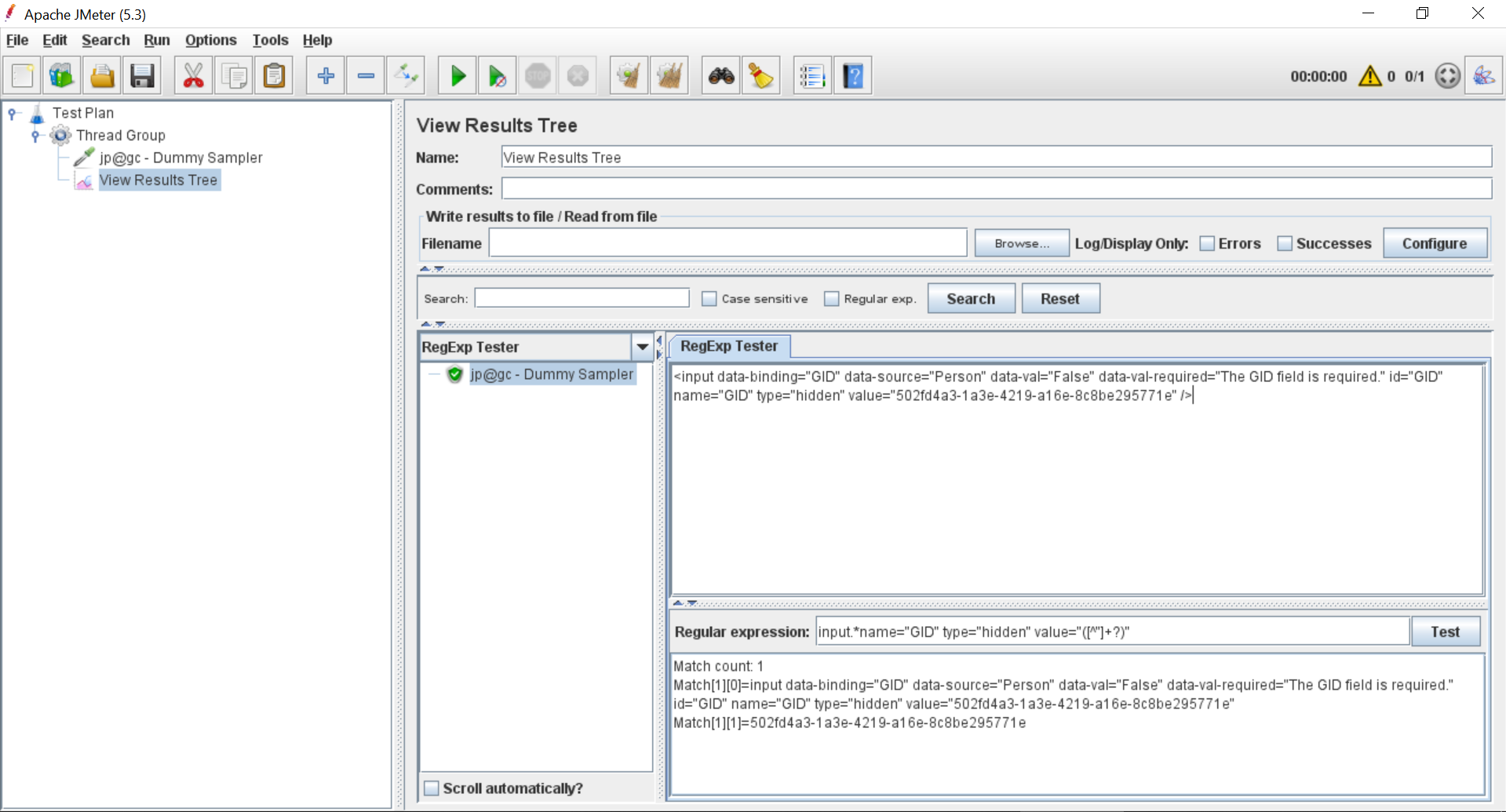This screenshot has height=812, width=1506.
Task: Reset search with the brush icon
Action: [x=761, y=76]
